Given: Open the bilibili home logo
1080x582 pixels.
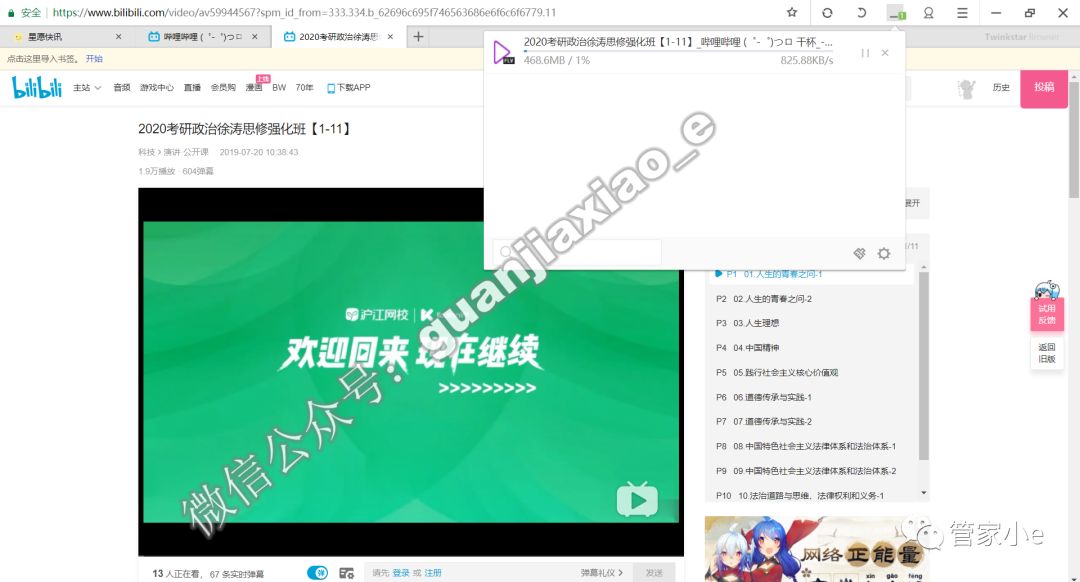Looking at the screenshot, I should (36, 87).
